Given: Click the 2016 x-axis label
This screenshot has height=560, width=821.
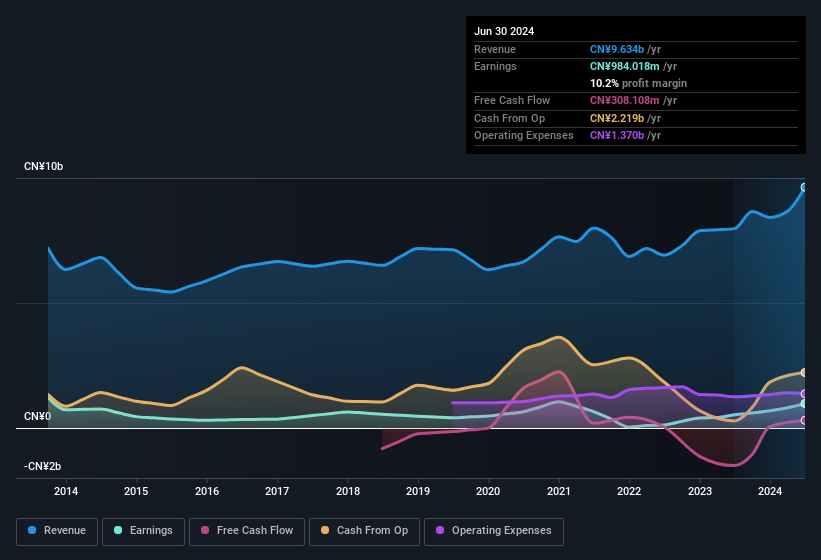Looking at the screenshot, I should [x=207, y=491].
